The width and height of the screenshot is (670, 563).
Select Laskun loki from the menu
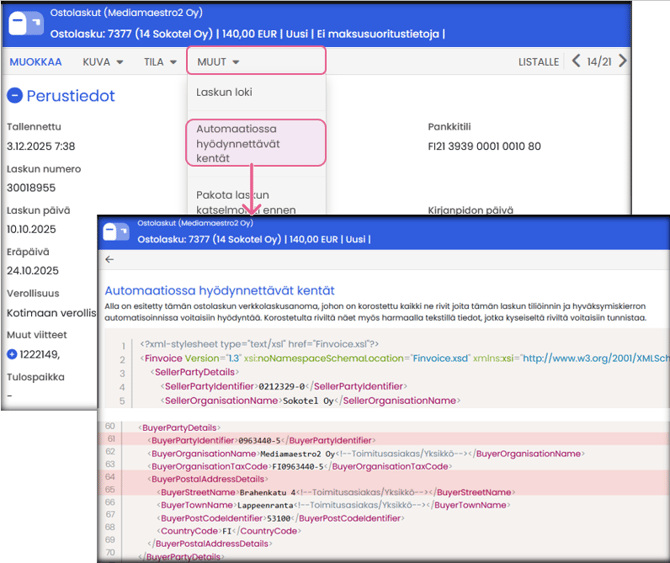(224, 92)
